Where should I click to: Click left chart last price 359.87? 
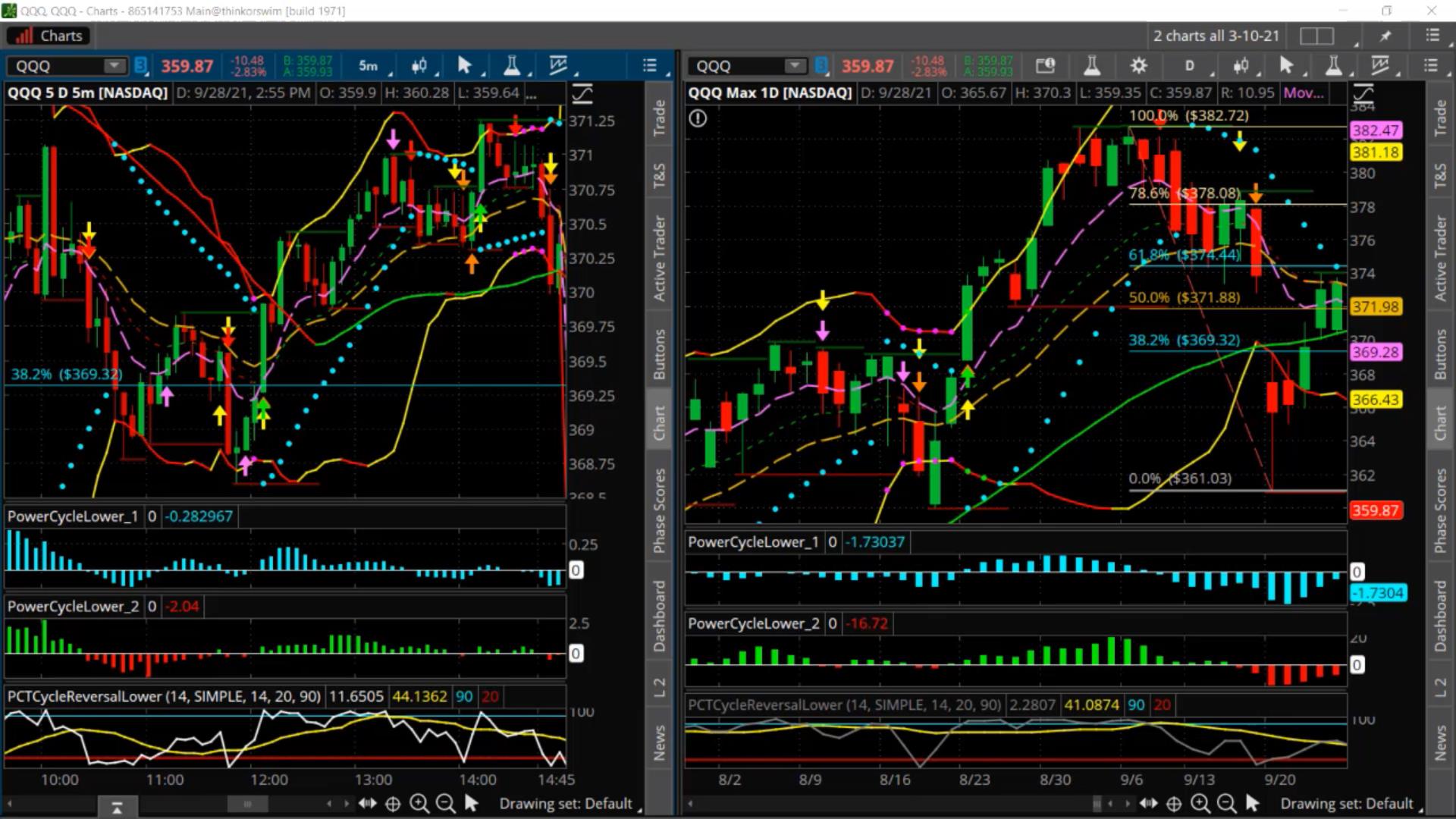(x=187, y=66)
